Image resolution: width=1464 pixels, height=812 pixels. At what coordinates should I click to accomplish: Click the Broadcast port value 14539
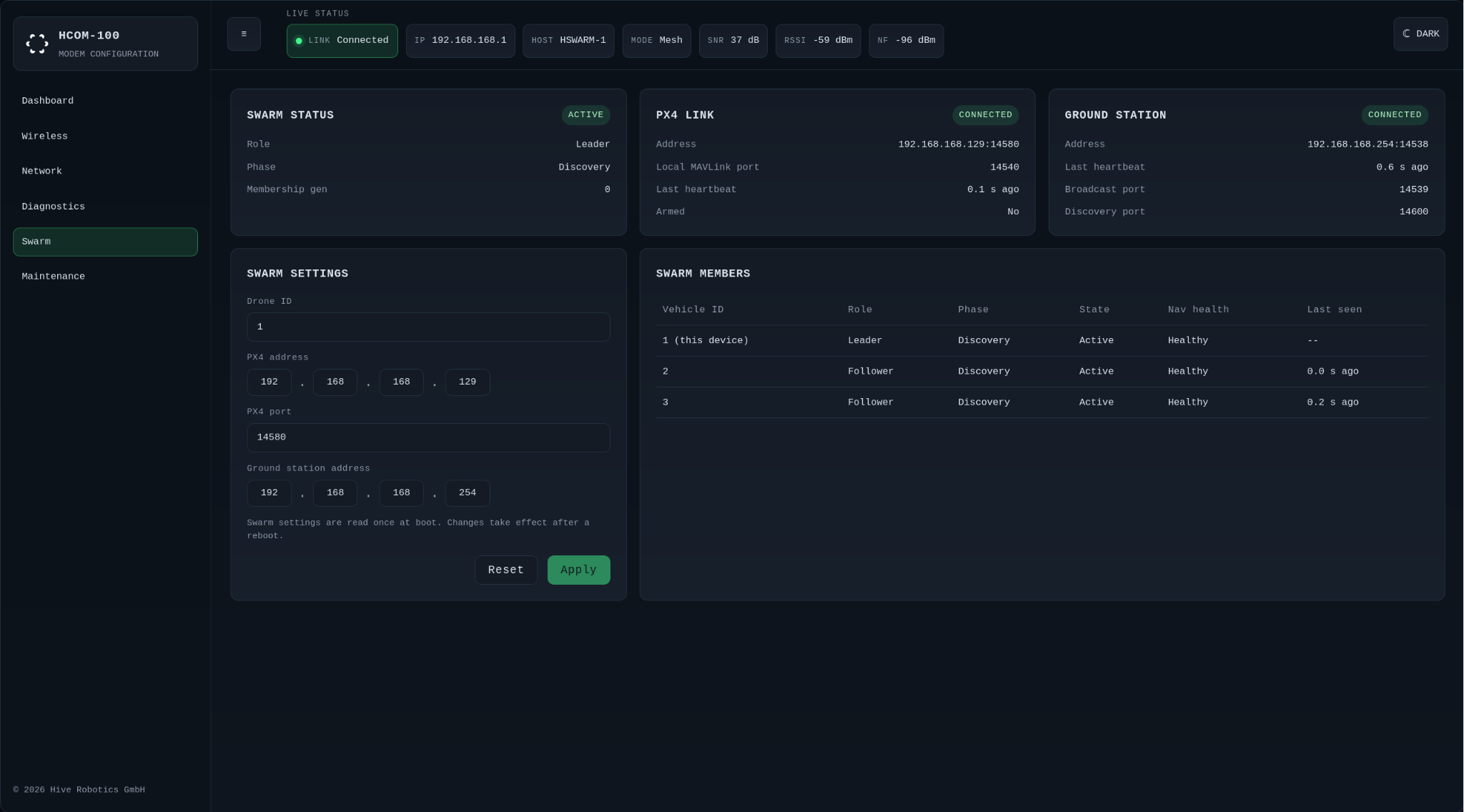[1413, 190]
